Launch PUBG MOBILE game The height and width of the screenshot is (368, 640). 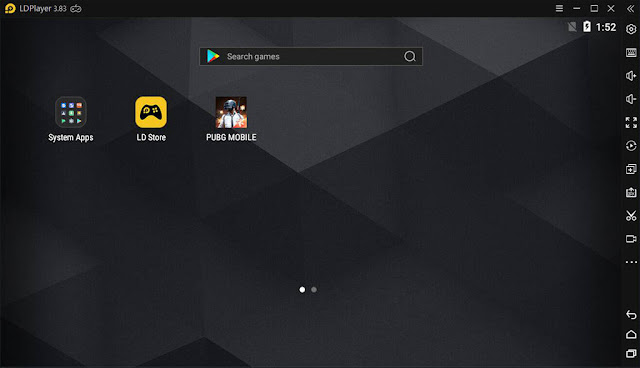coord(231,112)
